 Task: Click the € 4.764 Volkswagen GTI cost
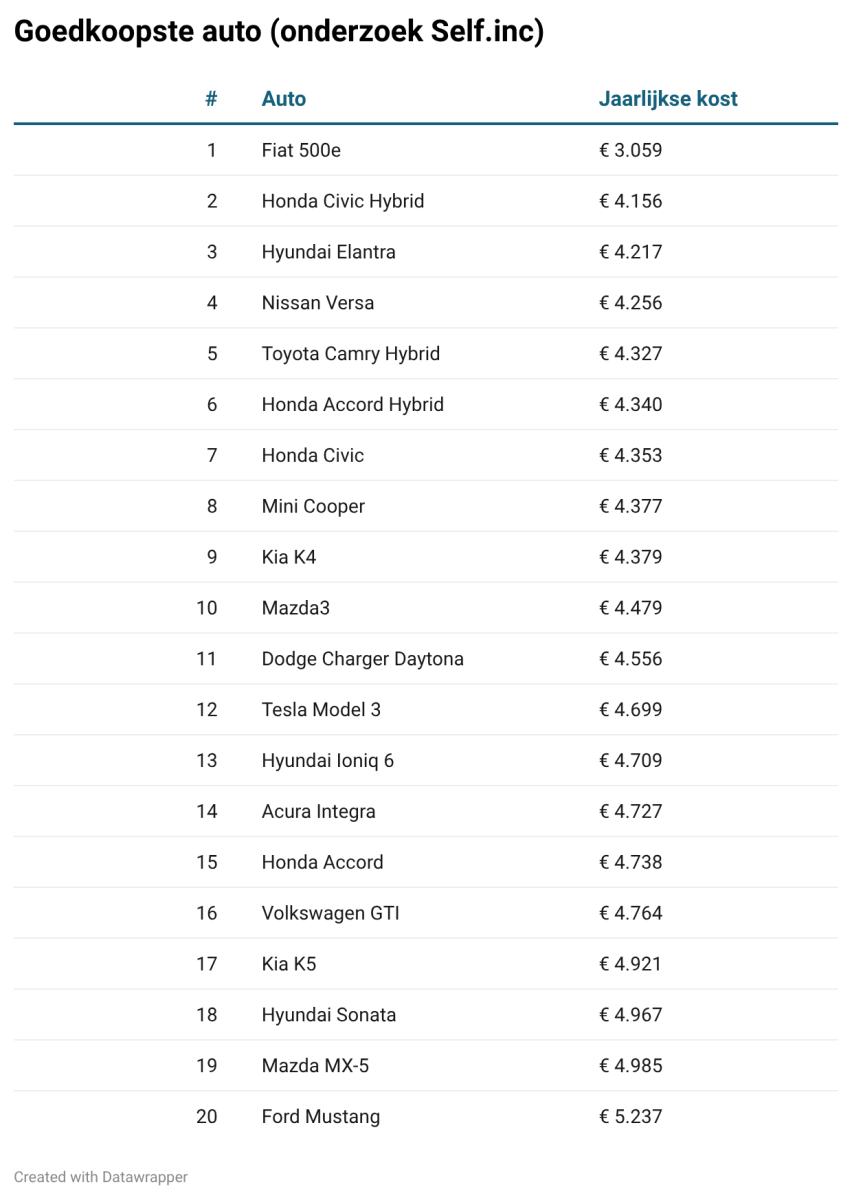630,913
